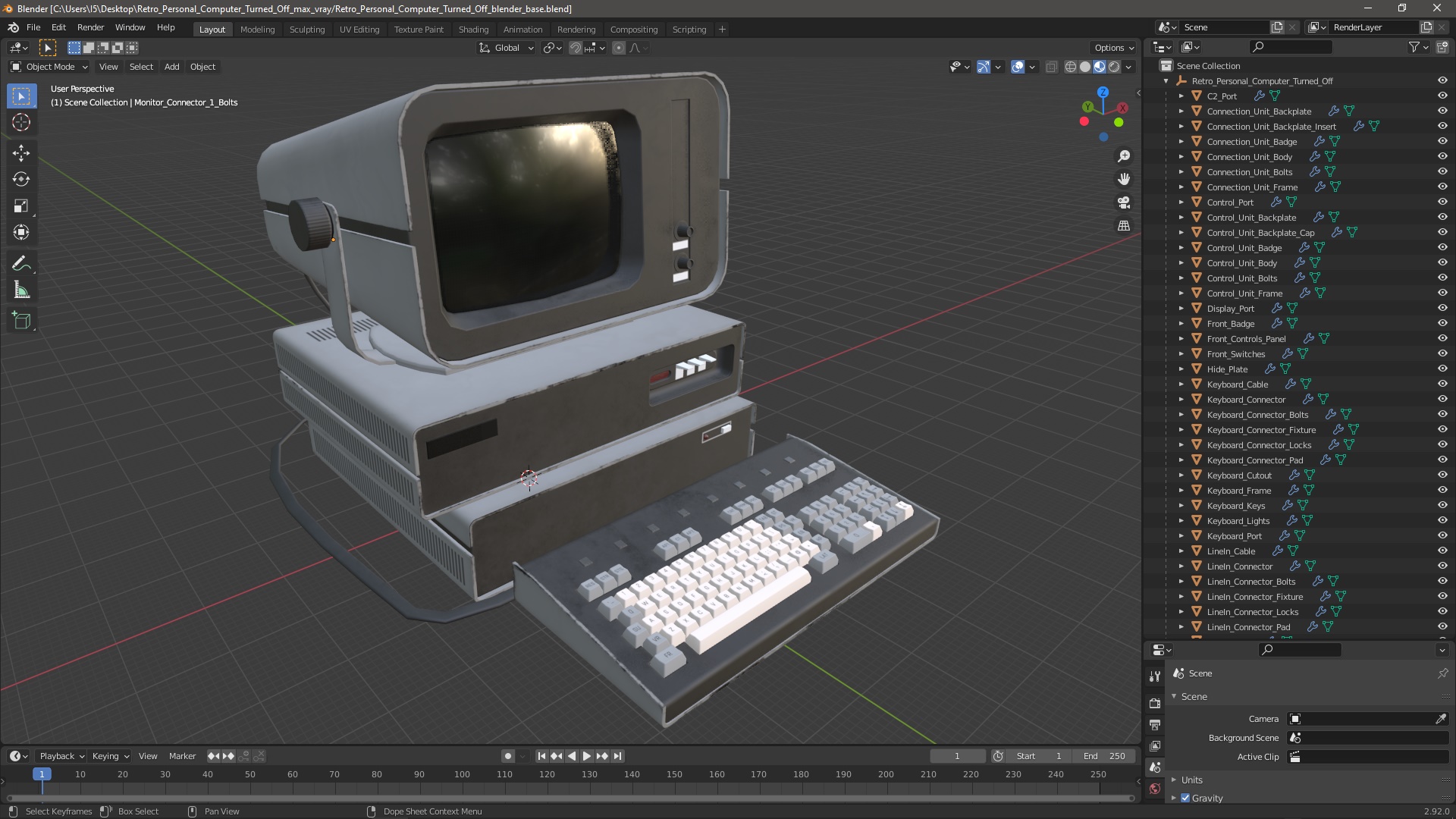This screenshot has height=819, width=1456.
Task: Collapse Retro_Personal_Computer_Turned_Off collection
Action: click(1166, 81)
